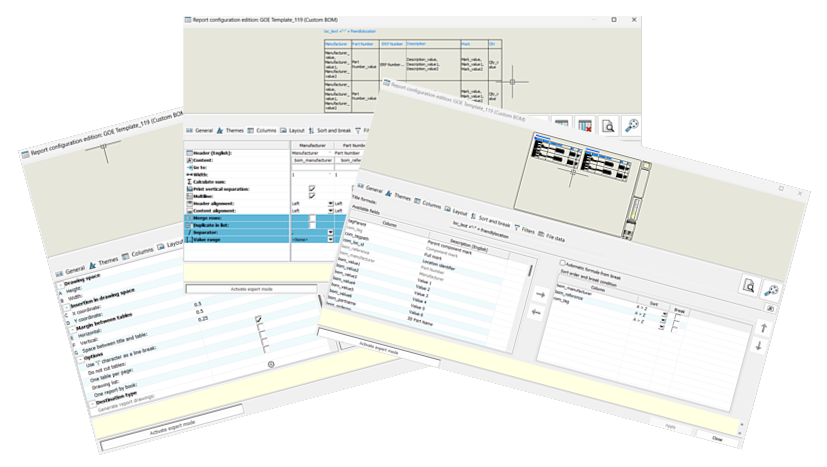Screen dimensions: 827x467
Task: Click the Horizontal margin value 0.25
Action: [x=203, y=319]
